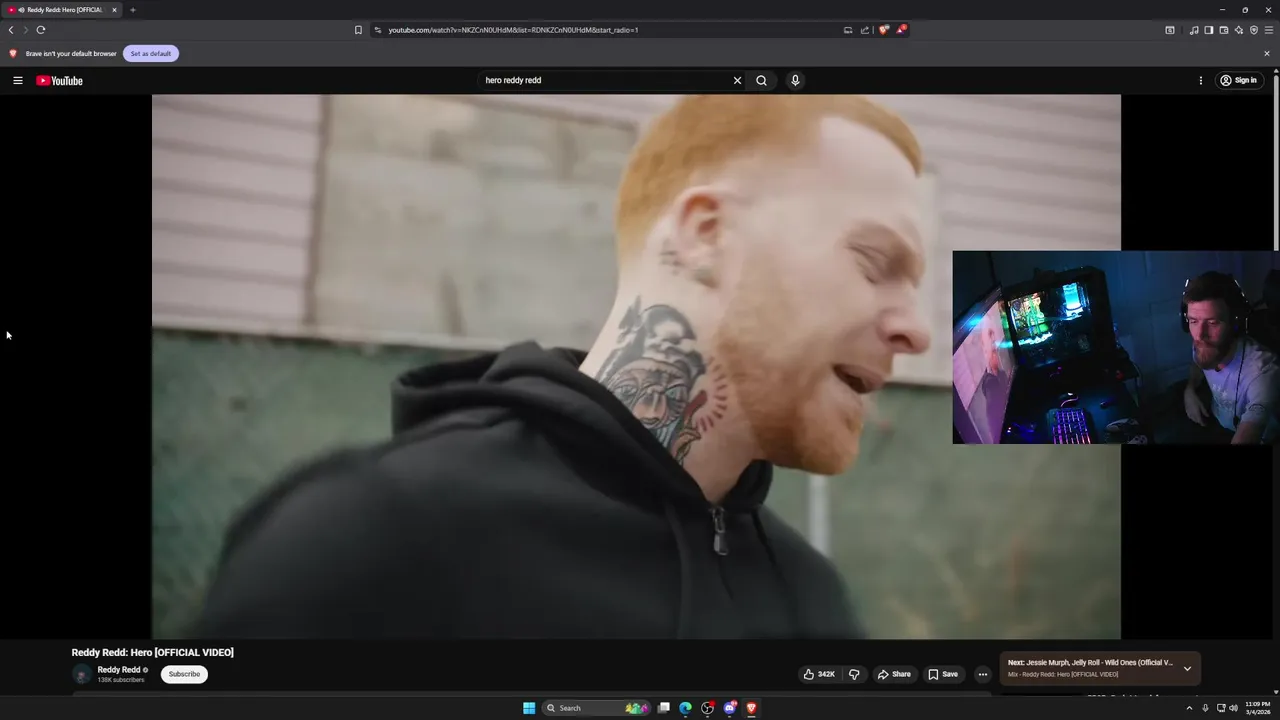Save the video to a playlist
This screenshot has height=720, width=1280.
click(943, 674)
